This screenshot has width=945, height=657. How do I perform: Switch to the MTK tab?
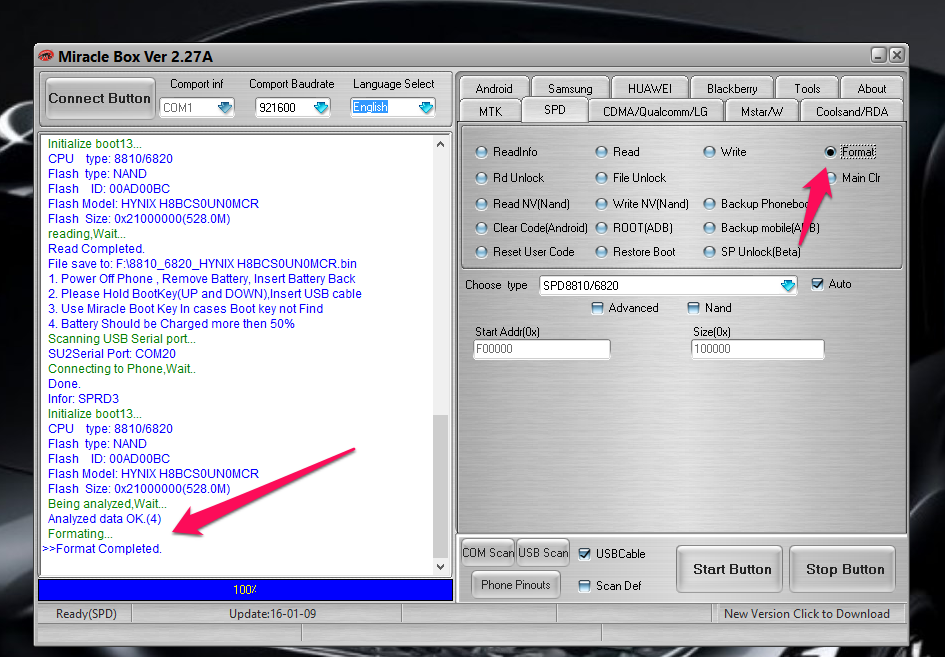point(490,112)
